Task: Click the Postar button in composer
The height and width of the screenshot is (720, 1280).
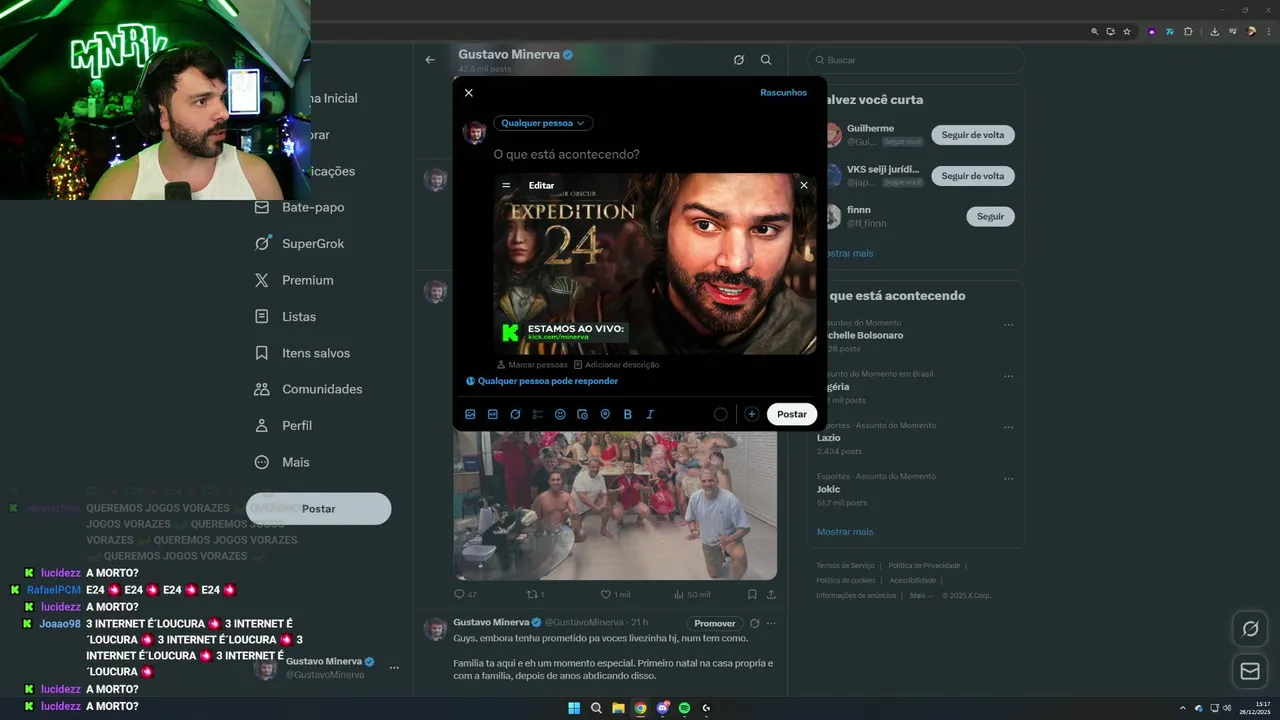Action: pos(792,414)
